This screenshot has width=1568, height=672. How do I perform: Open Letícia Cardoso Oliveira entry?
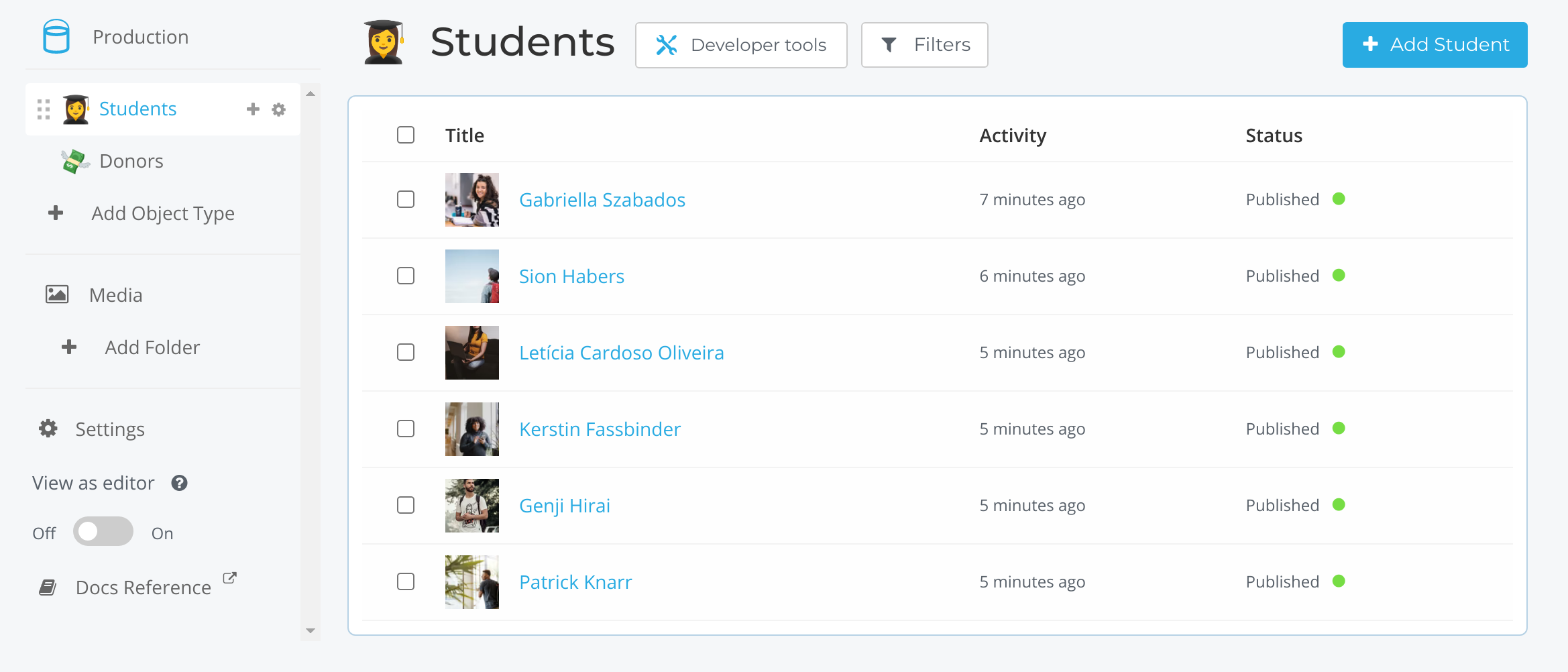pos(622,353)
